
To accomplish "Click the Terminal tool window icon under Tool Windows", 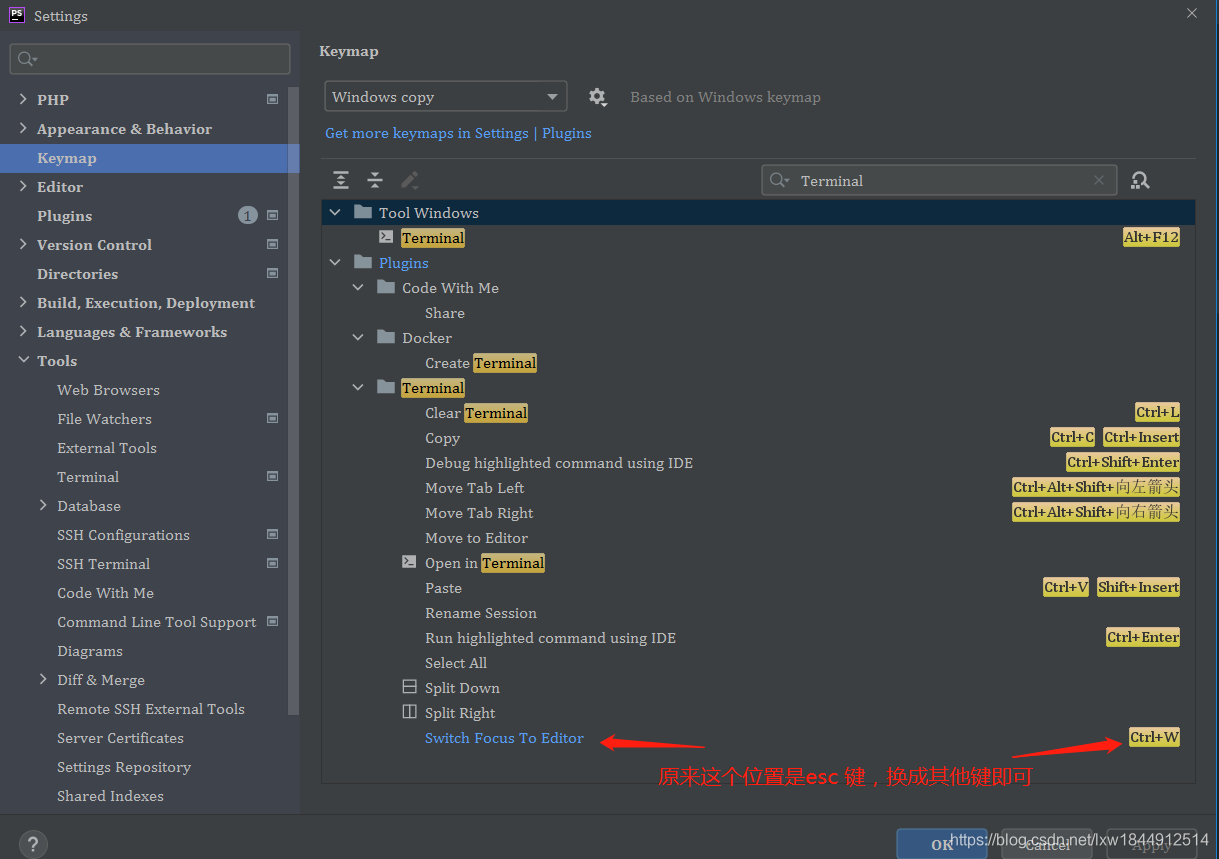I will pyautogui.click(x=386, y=237).
